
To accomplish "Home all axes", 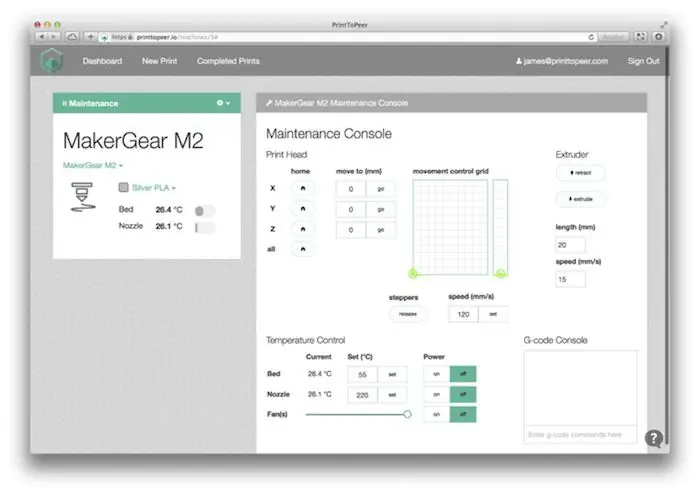I will (303, 249).
